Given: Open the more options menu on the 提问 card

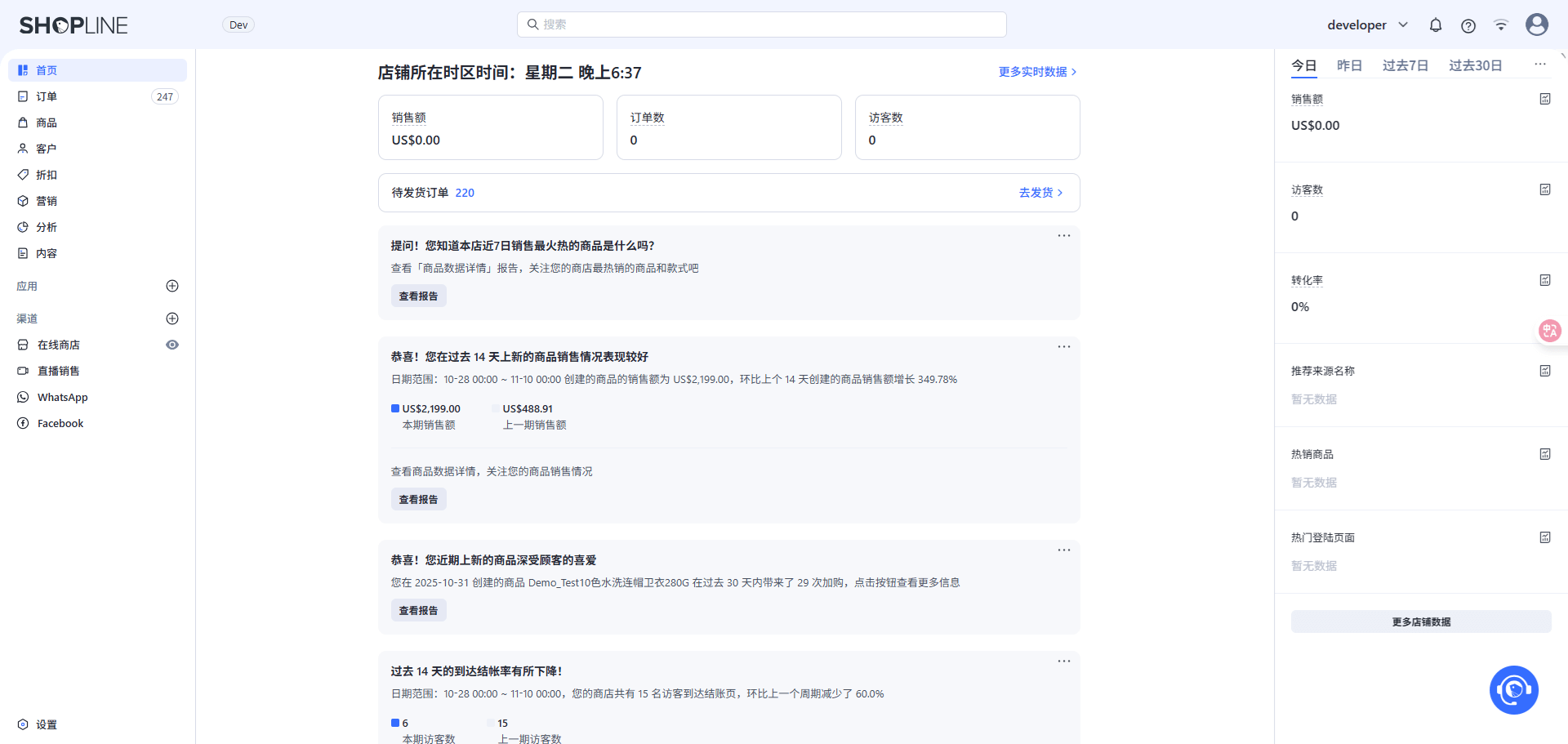Looking at the screenshot, I should 1063,236.
